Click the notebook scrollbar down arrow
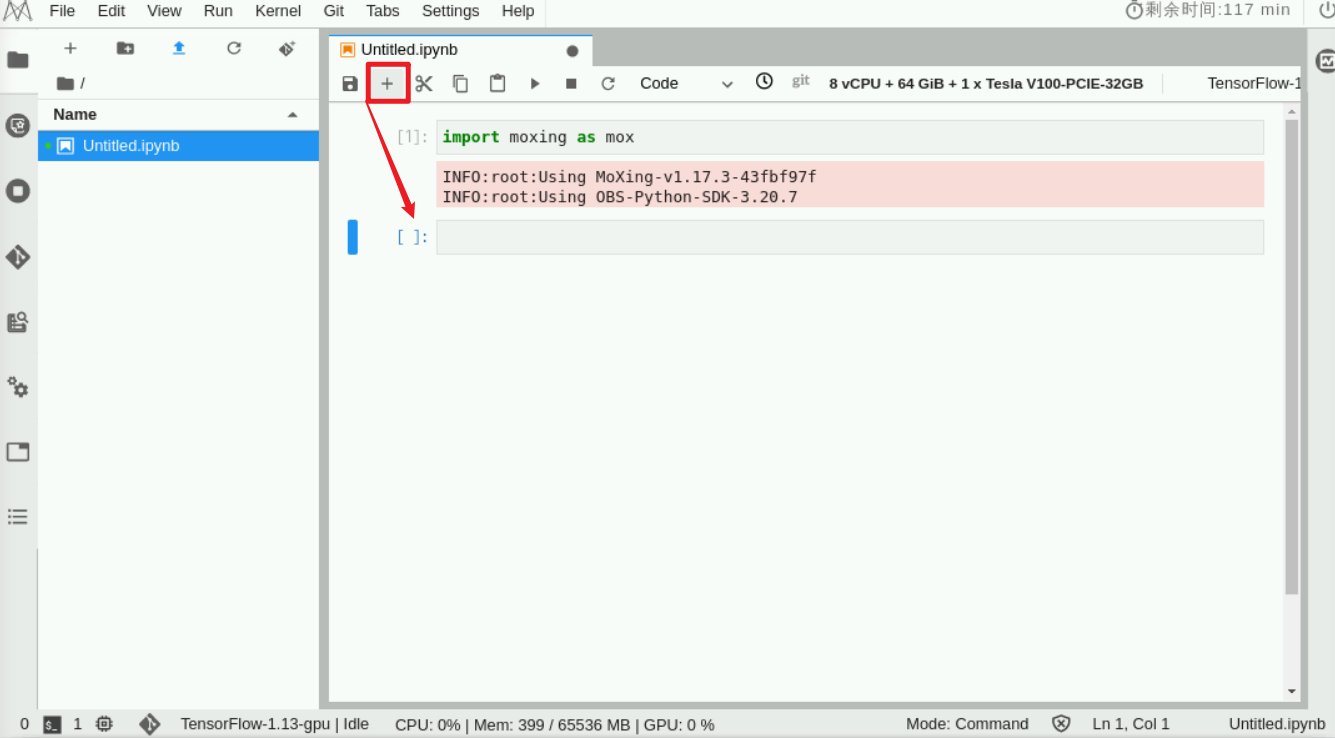 pyautogui.click(x=1292, y=691)
